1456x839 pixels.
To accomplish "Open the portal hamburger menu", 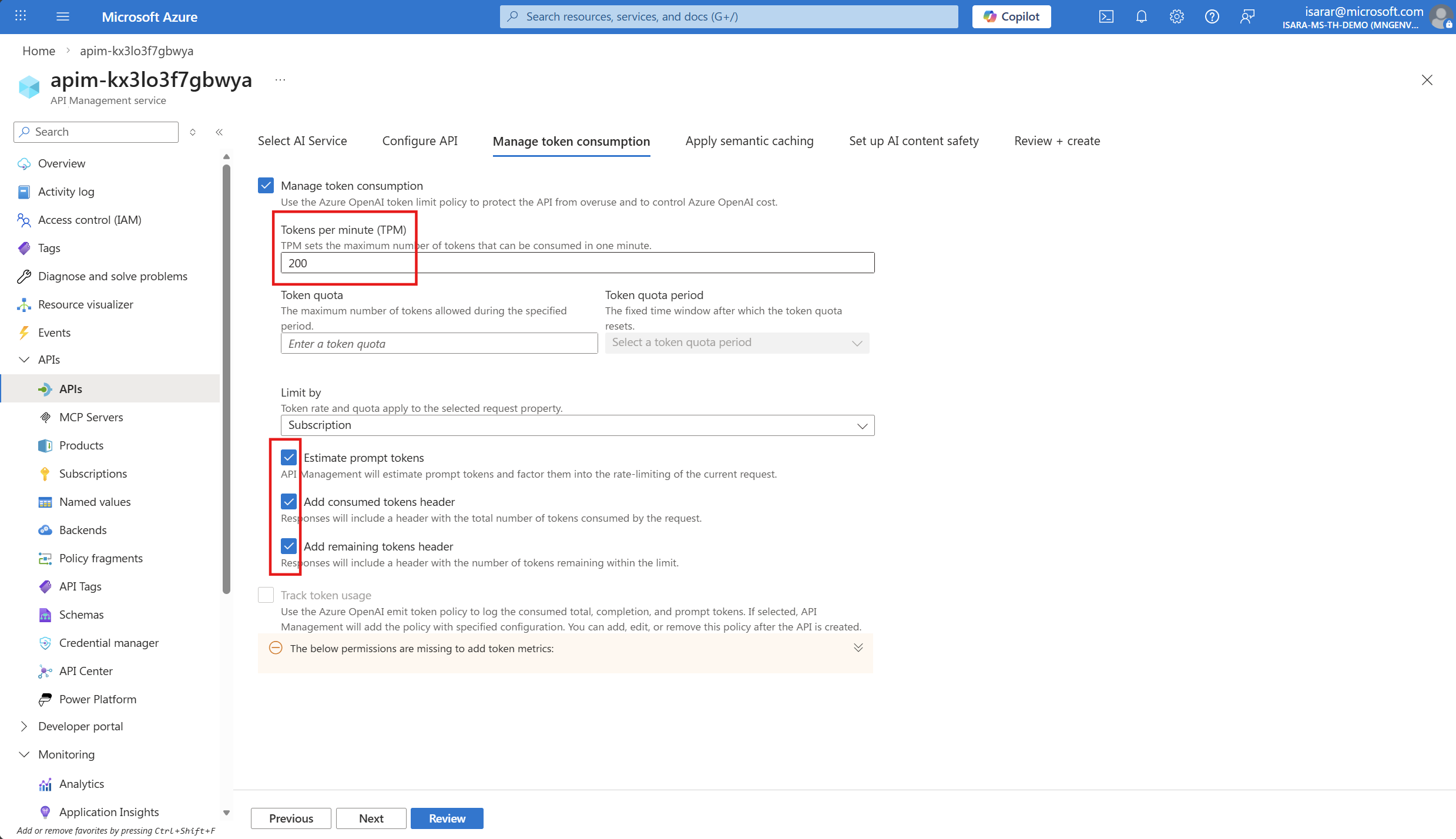I will coord(63,16).
